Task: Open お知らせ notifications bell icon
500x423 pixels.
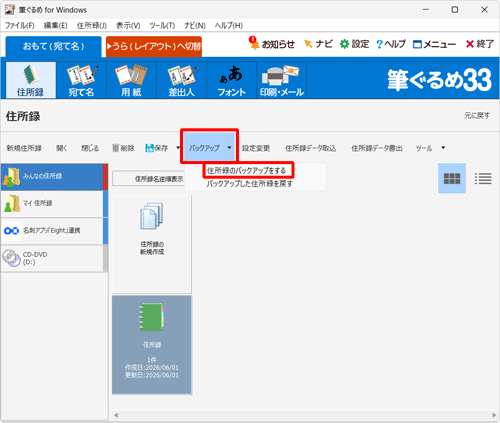Action: click(x=254, y=43)
